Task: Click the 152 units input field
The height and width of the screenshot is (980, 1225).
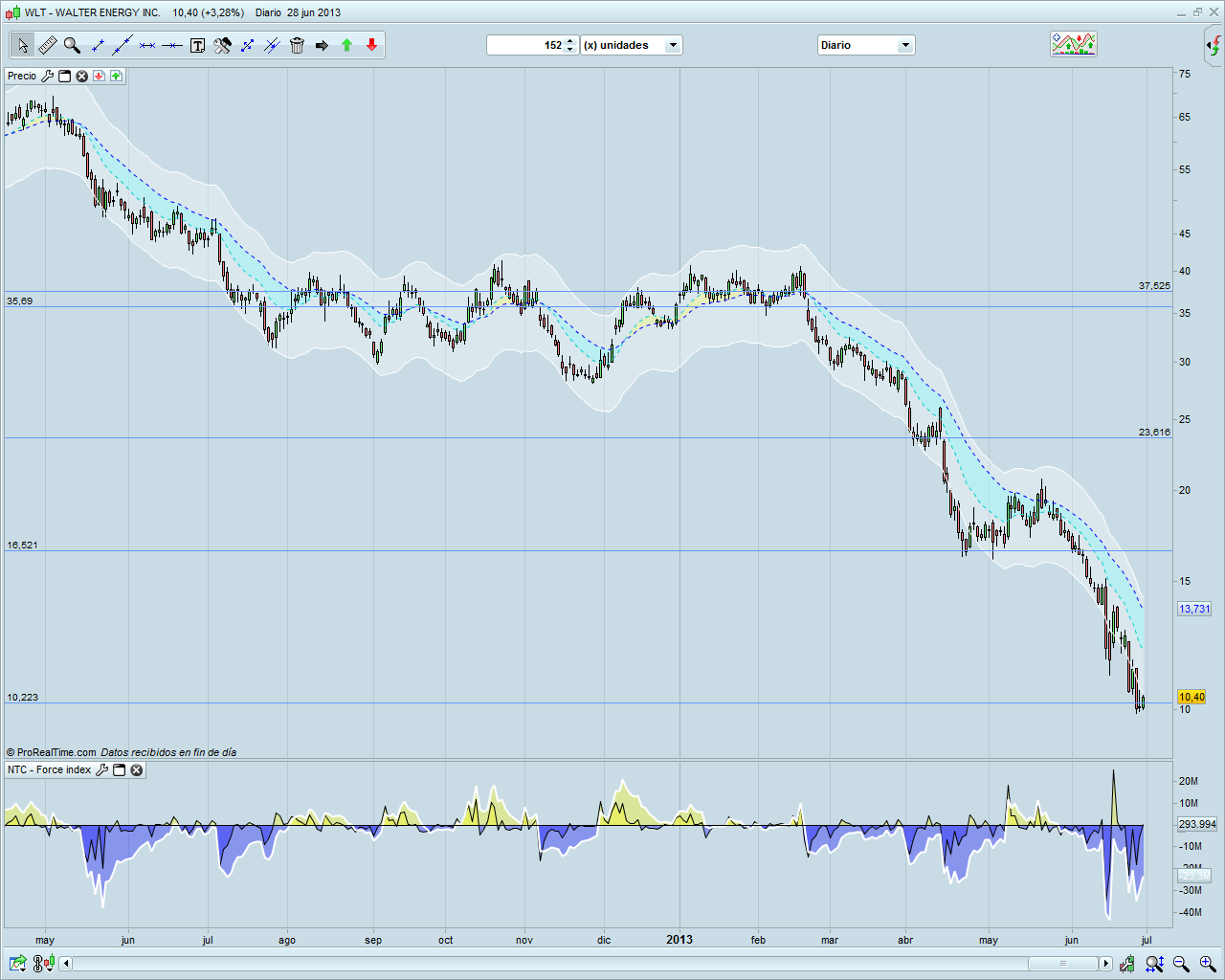Action: click(x=526, y=45)
